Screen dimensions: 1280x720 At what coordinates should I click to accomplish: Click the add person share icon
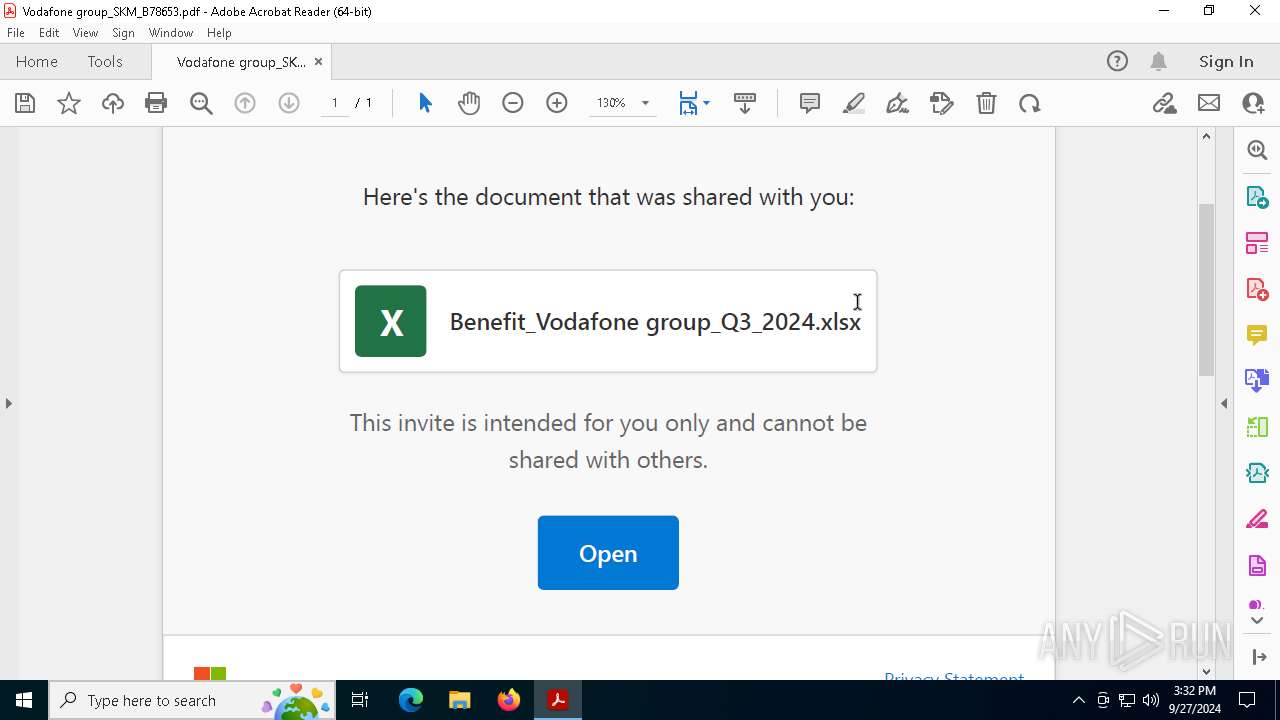(1253, 103)
